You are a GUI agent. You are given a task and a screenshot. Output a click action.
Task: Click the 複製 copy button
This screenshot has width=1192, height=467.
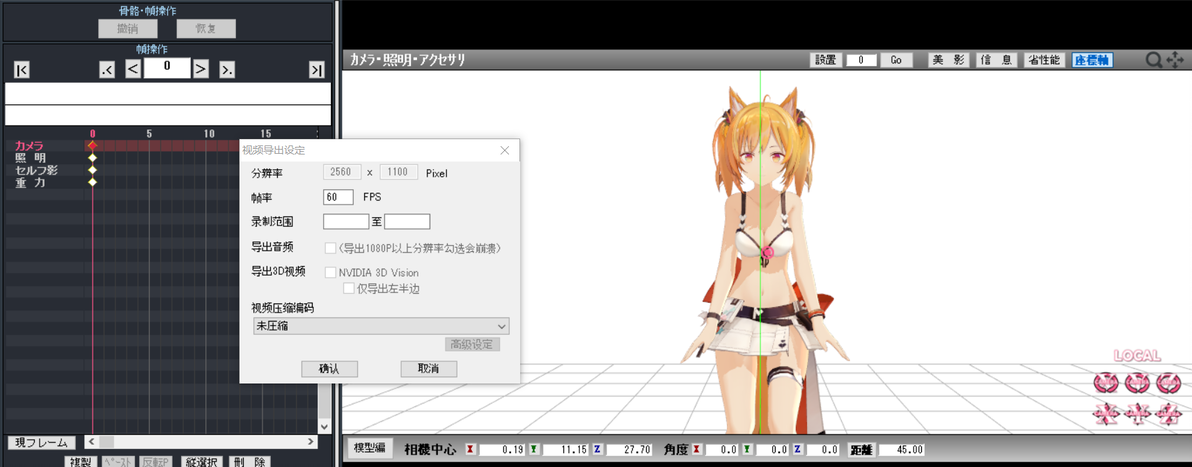(x=81, y=461)
